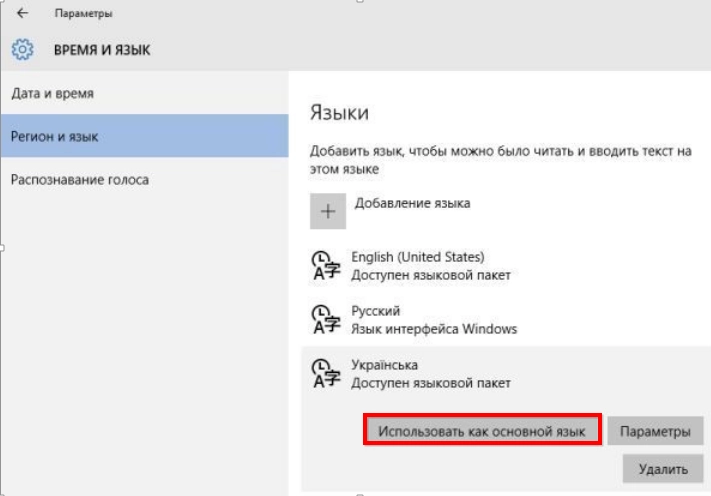
Task: Select Регион и язык in the sidebar
Action: 55,136
